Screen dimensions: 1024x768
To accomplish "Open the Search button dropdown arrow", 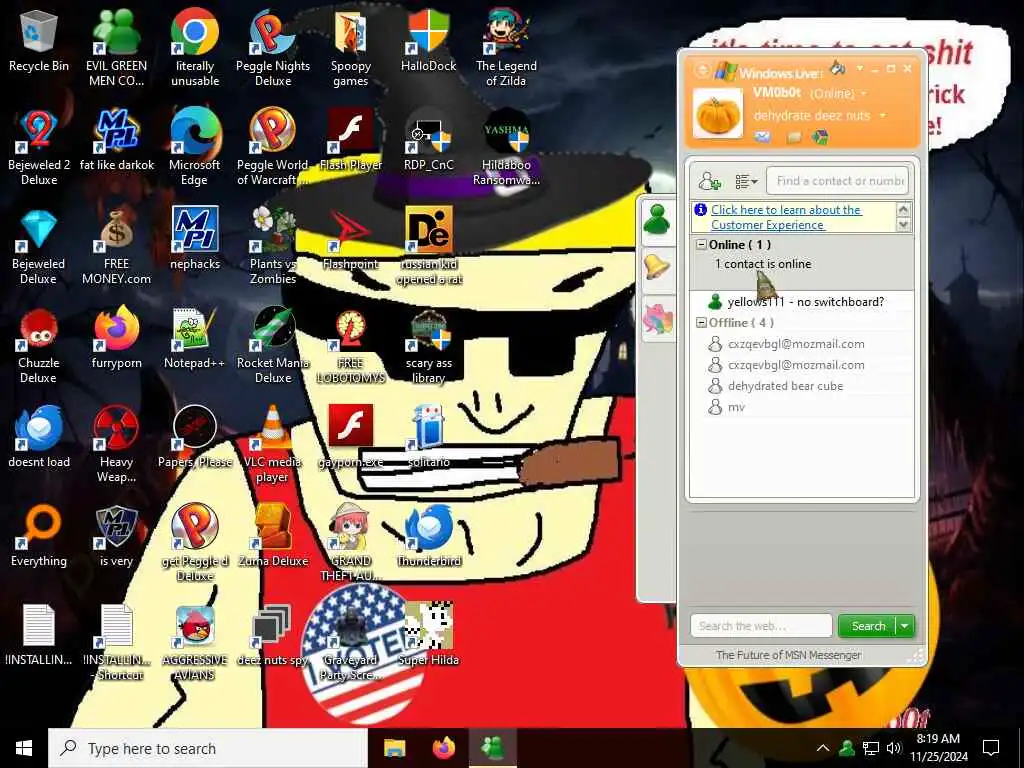I will point(905,626).
